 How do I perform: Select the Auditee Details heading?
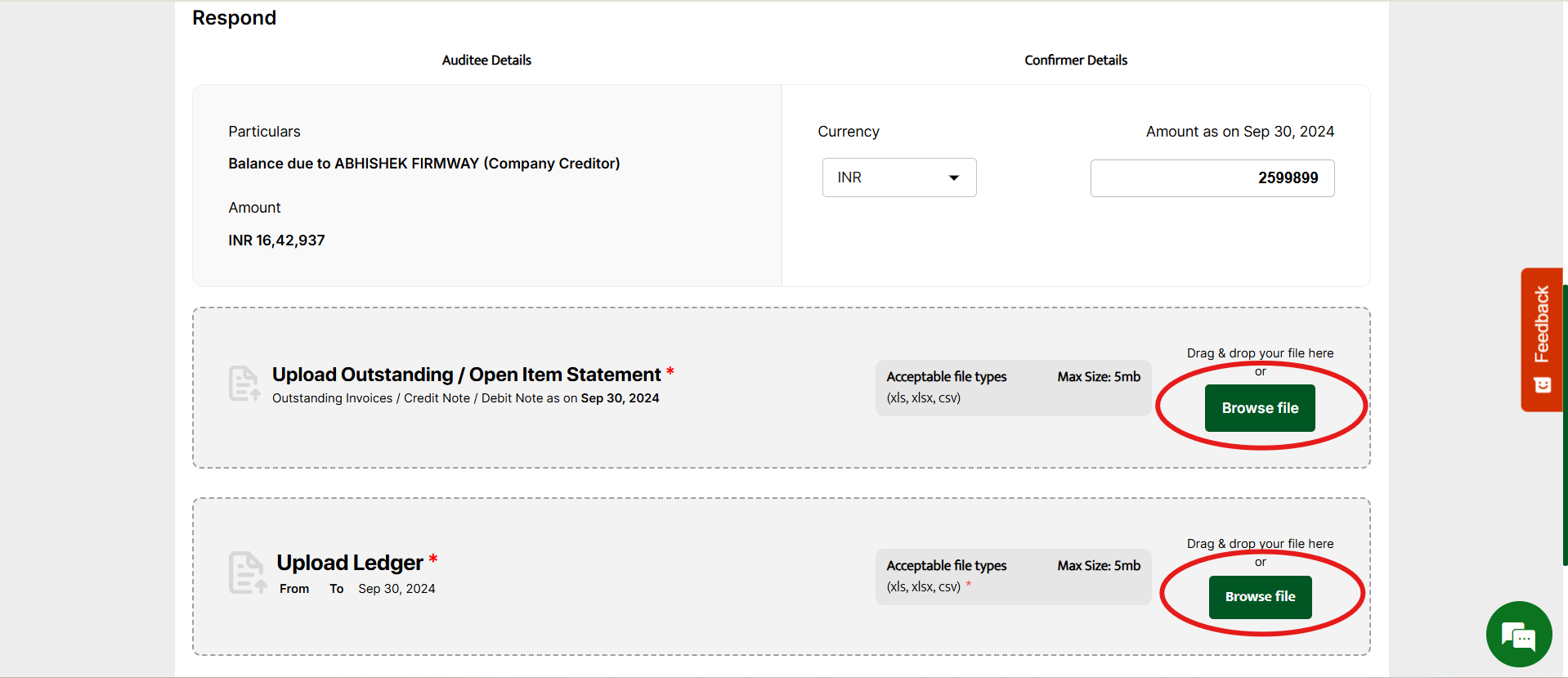pos(486,61)
